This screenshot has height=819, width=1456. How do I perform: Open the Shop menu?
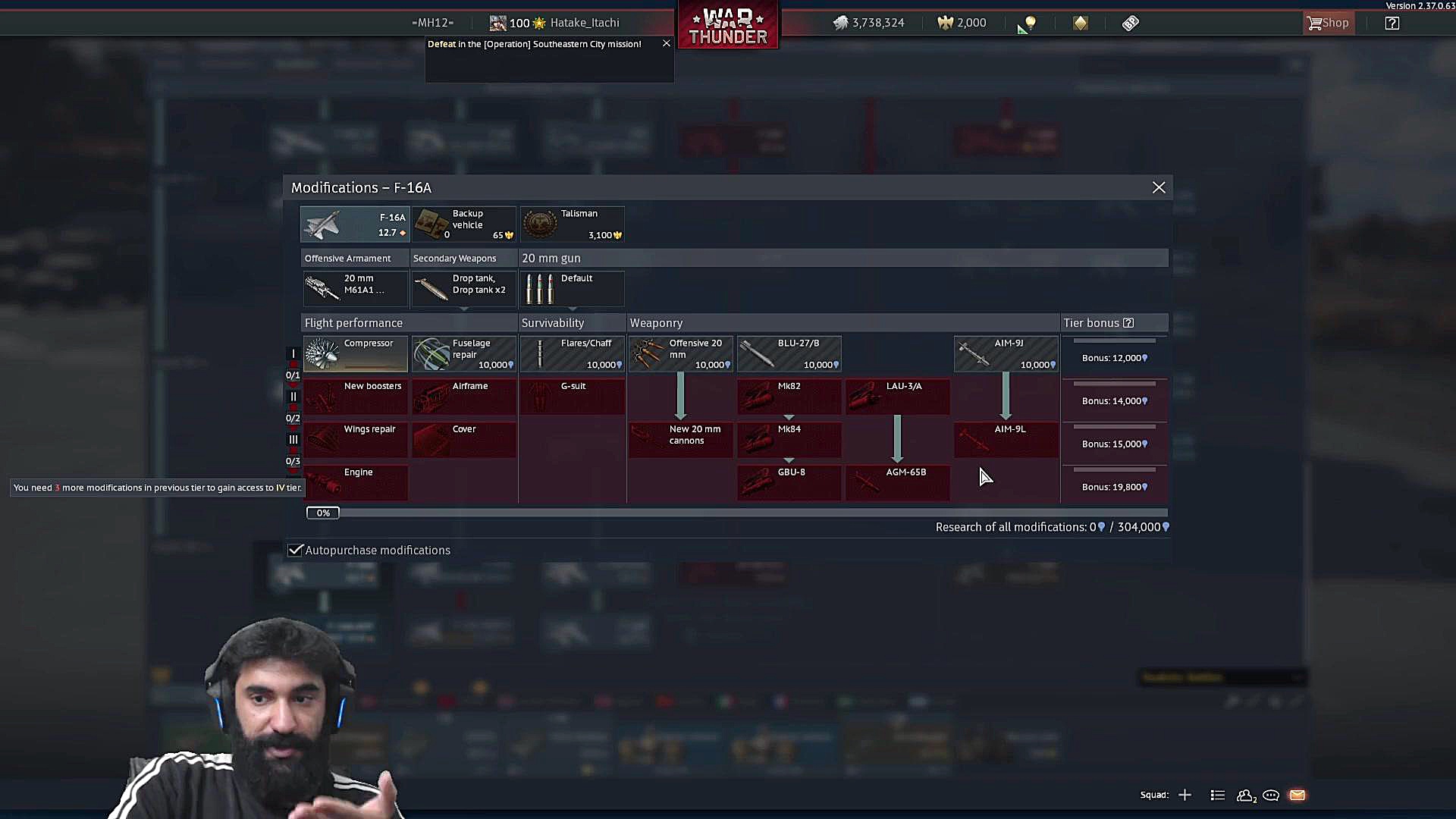pyautogui.click(x=1327, y=23)
